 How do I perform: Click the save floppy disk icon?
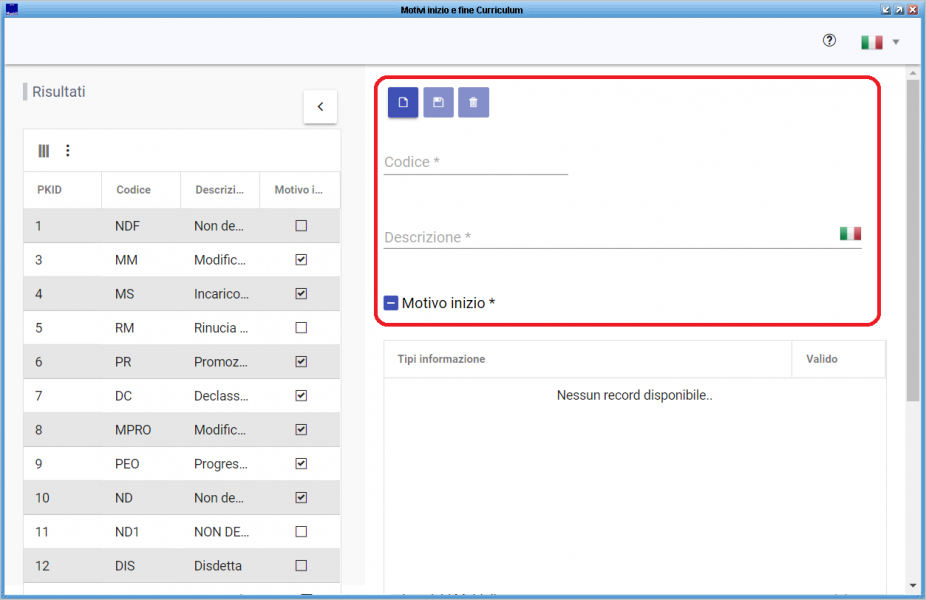438,102
